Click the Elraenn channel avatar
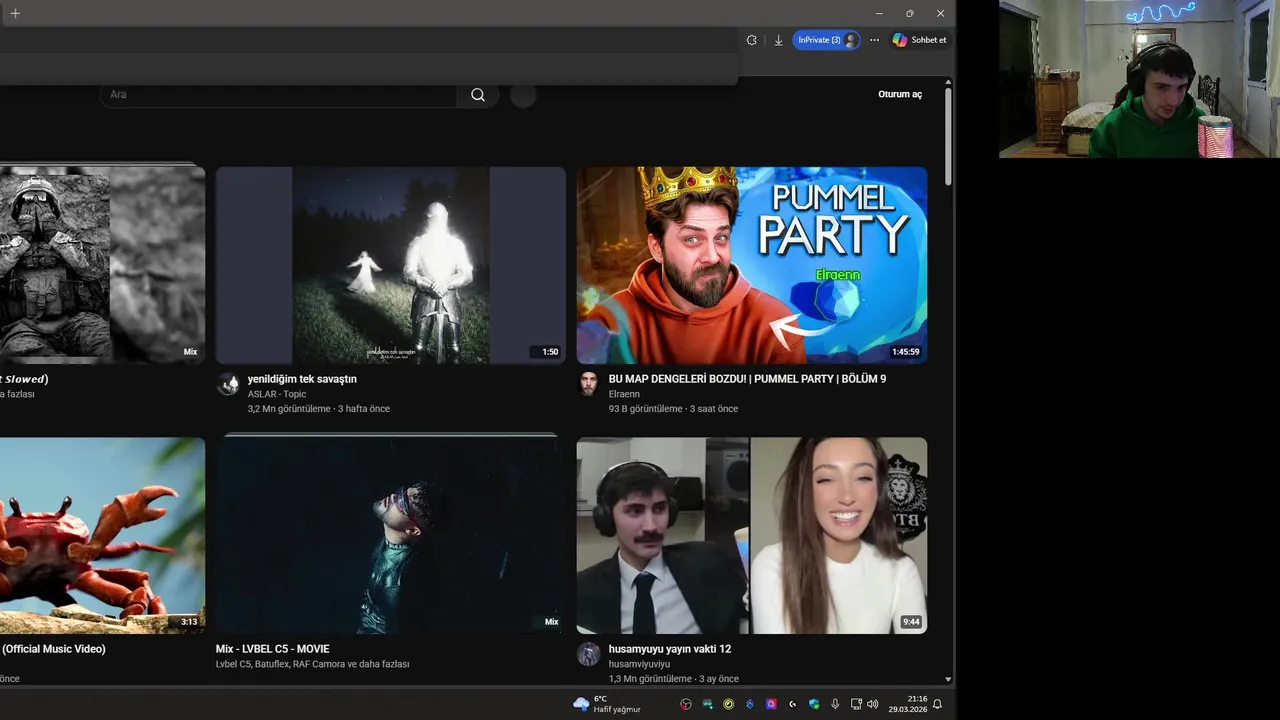 pos(589,384)
